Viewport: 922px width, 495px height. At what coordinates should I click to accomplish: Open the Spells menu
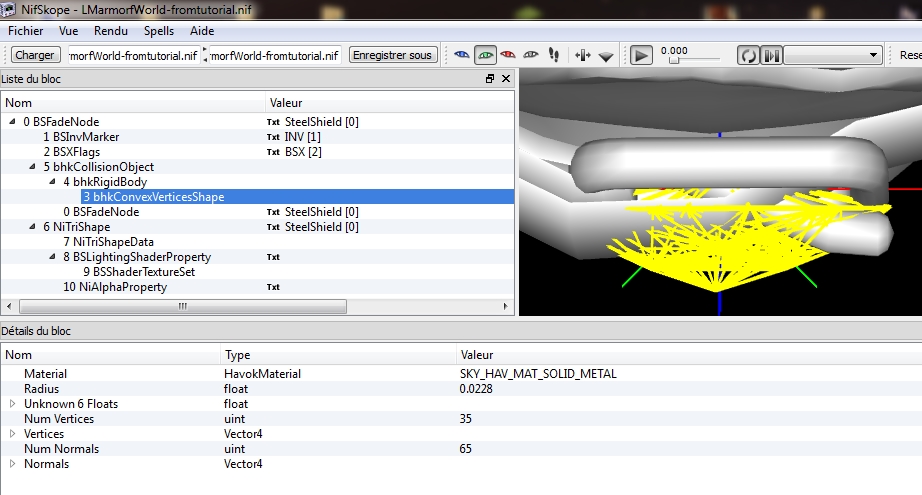(159, 31)
